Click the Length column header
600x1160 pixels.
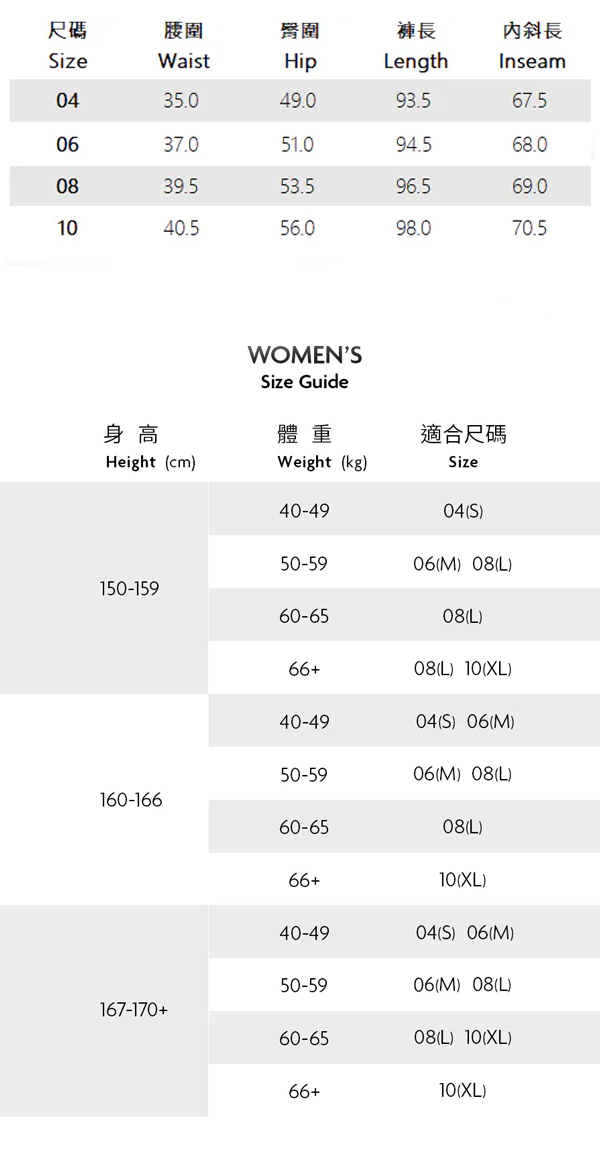coord(415,47)
